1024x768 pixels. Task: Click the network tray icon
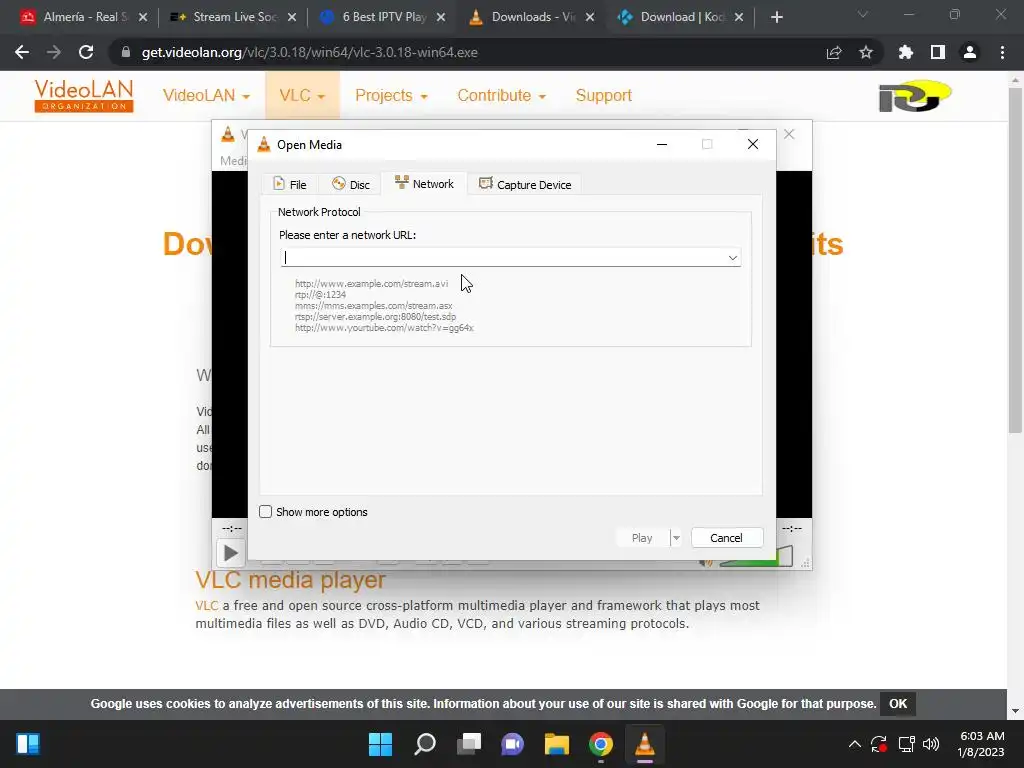point(906,744)
